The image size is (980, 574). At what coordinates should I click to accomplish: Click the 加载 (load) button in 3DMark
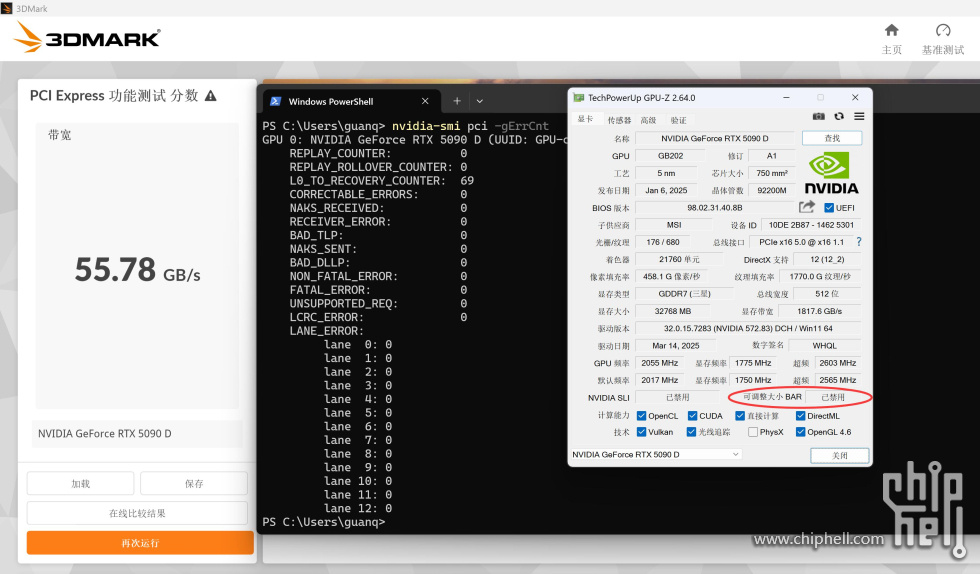pyautogui.click(x=81, y=483)
